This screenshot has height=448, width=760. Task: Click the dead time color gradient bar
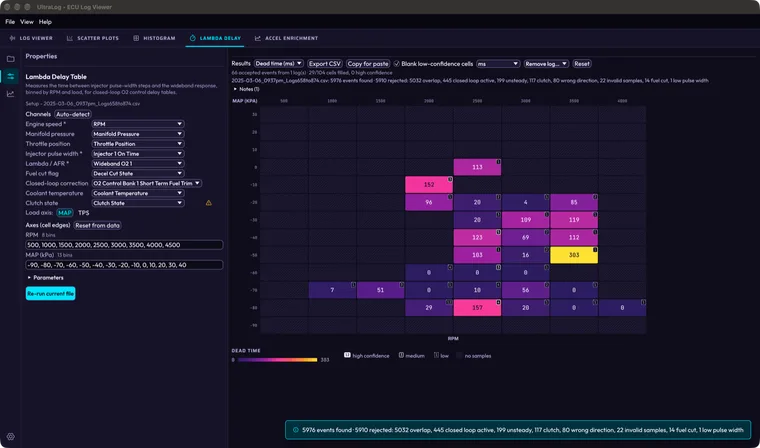point(277,360)
